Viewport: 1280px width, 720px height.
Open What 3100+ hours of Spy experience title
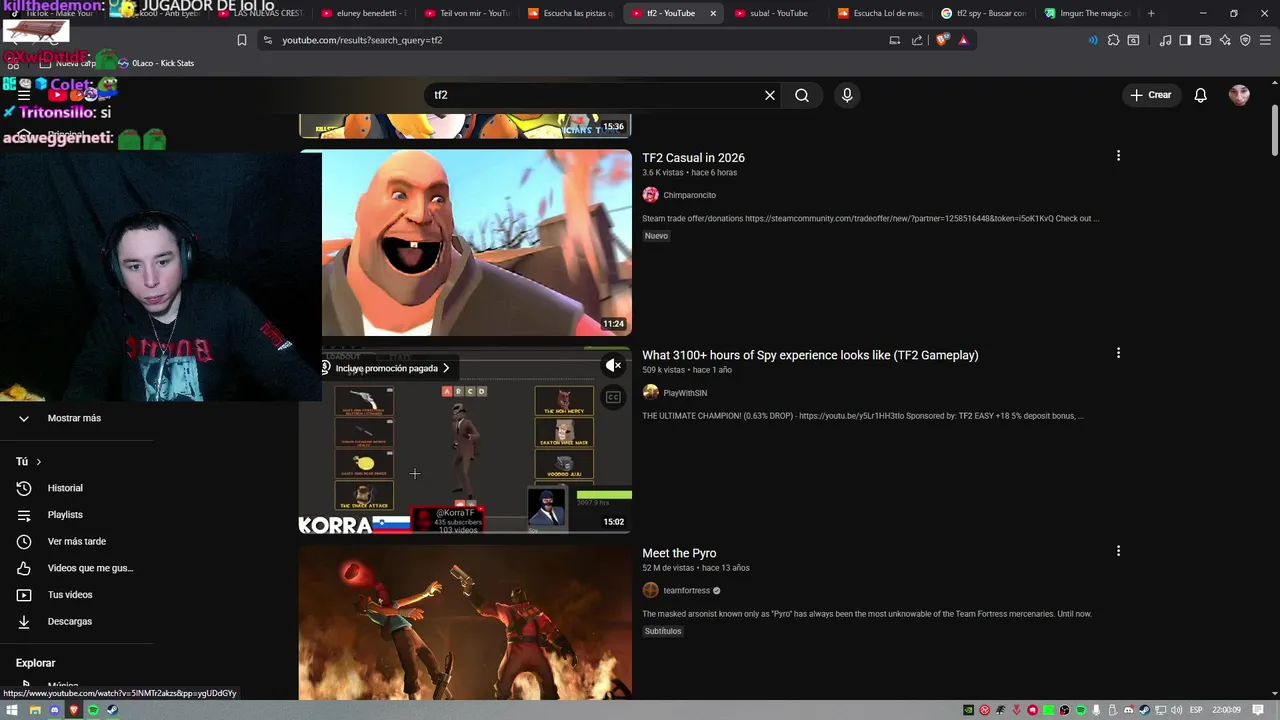810,355
